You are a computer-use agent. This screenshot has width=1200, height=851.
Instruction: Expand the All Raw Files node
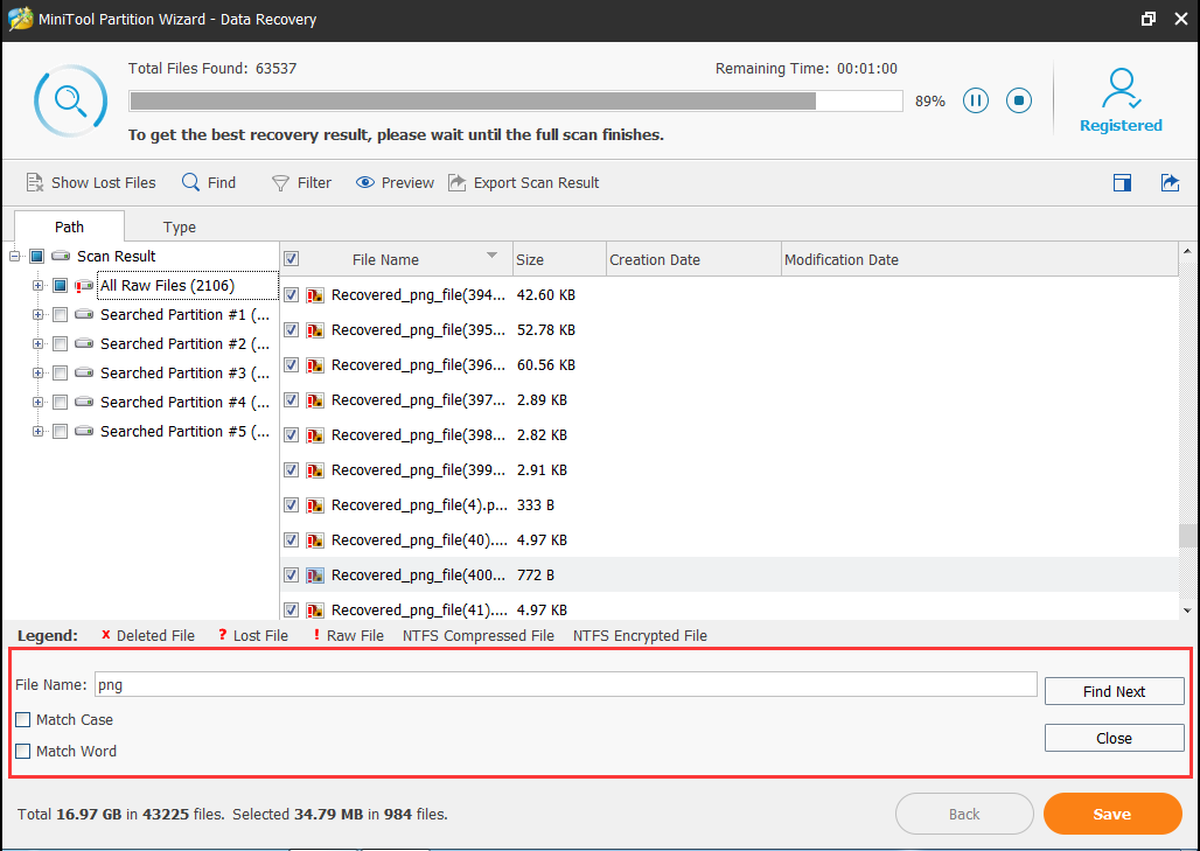tap(38, 286)
